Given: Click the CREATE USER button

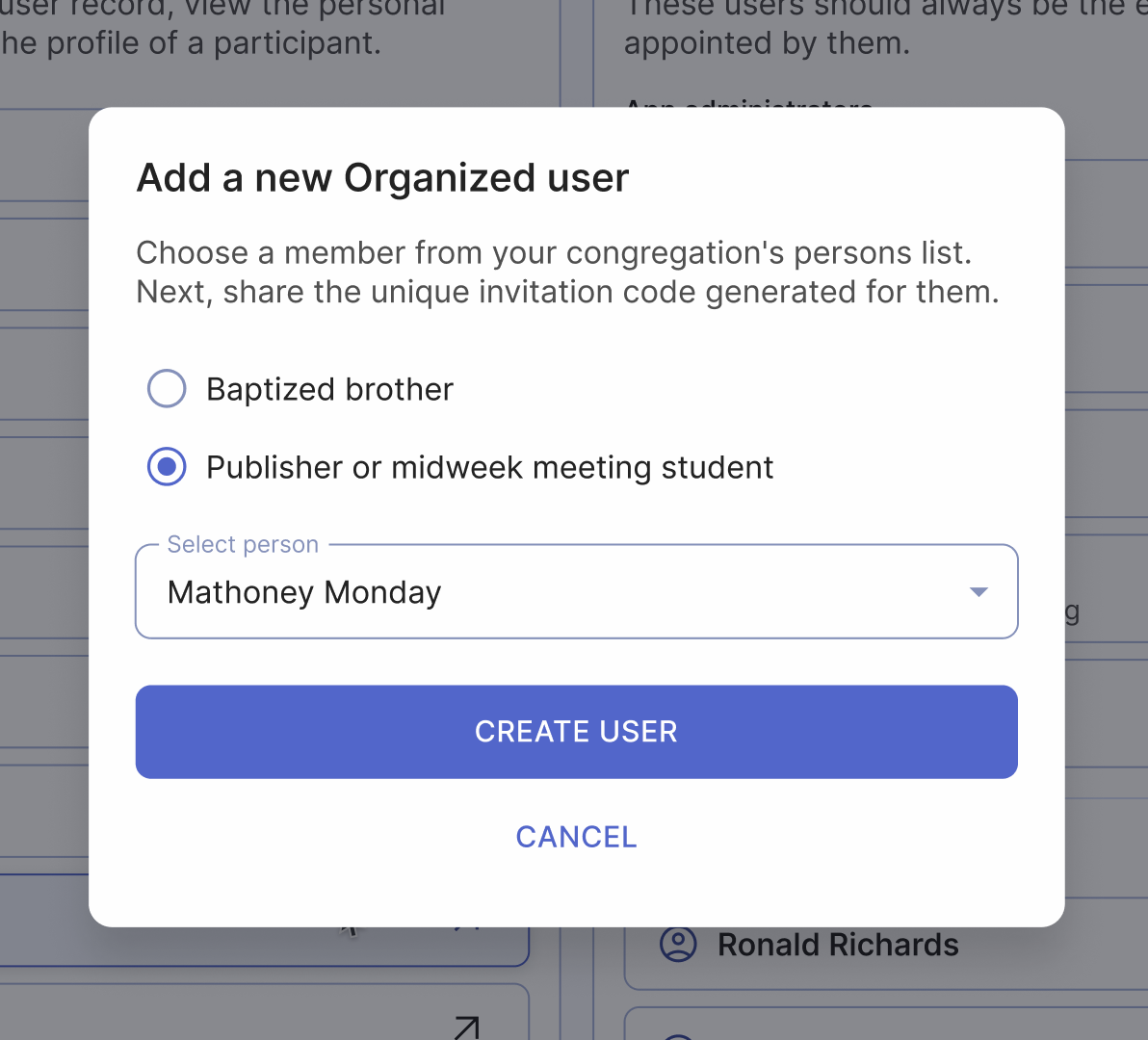Looking at the screenshot, I should [x=576, y=732].
